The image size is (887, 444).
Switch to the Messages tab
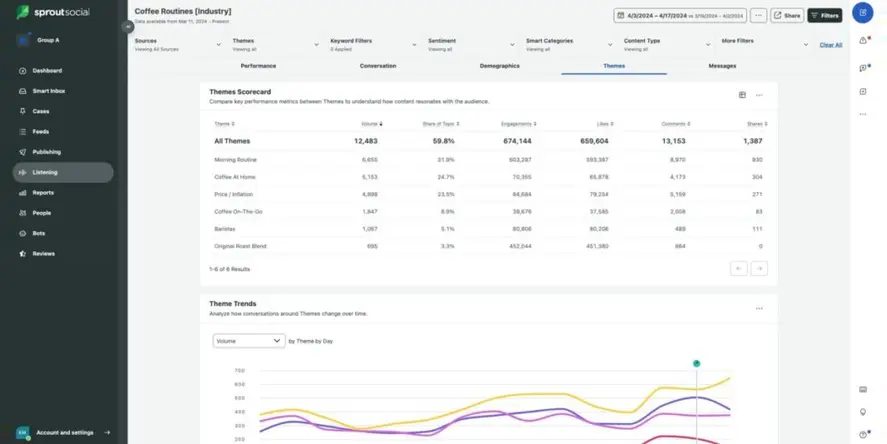pyautogui.click(x=722, y=66)
